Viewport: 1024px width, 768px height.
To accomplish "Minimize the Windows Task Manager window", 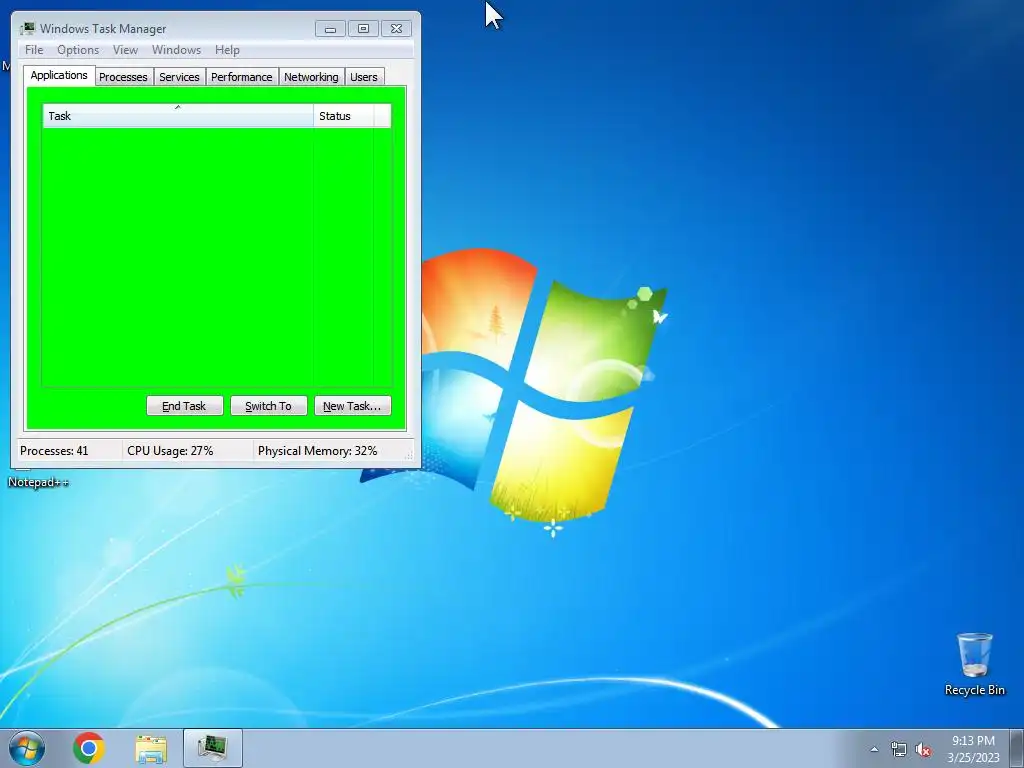I will tap(330, 29).
